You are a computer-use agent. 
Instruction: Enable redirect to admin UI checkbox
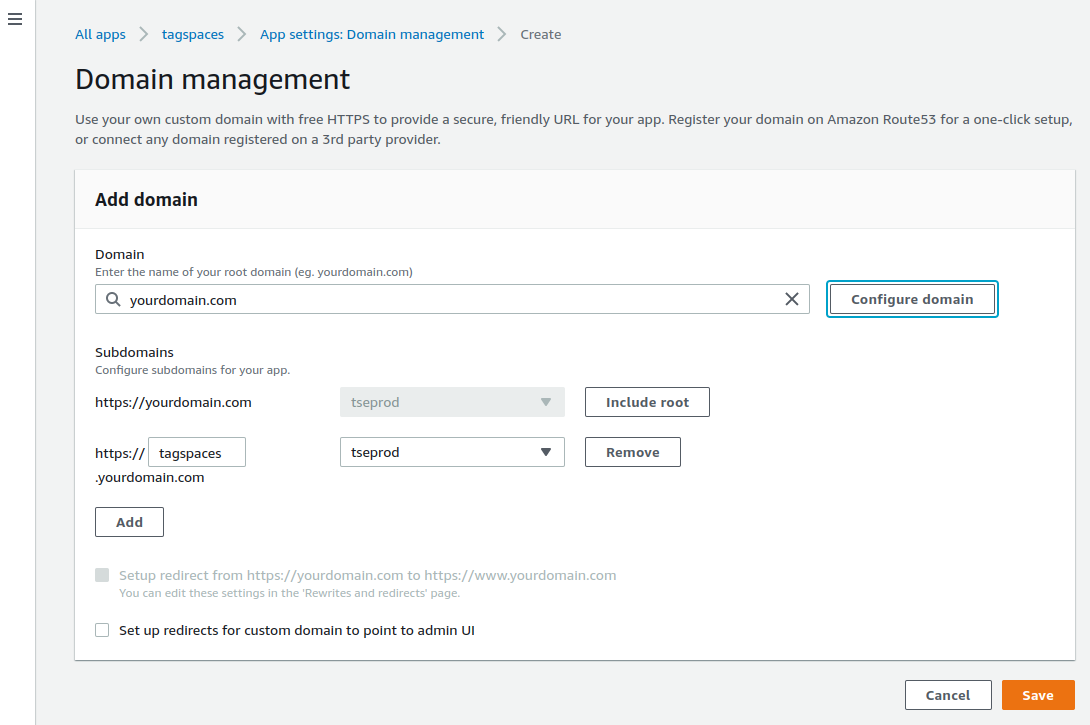(102, 630)
